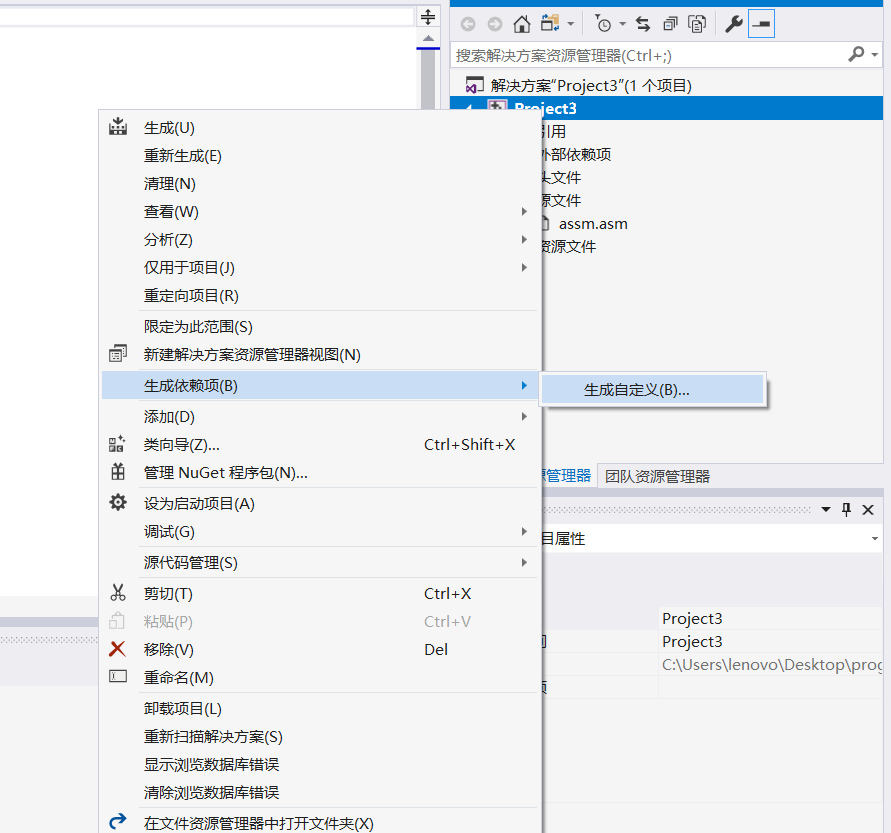
Task: Click the editor vertical scrollbar thumb
Action: pyautogui.click(x=428, y=78)
